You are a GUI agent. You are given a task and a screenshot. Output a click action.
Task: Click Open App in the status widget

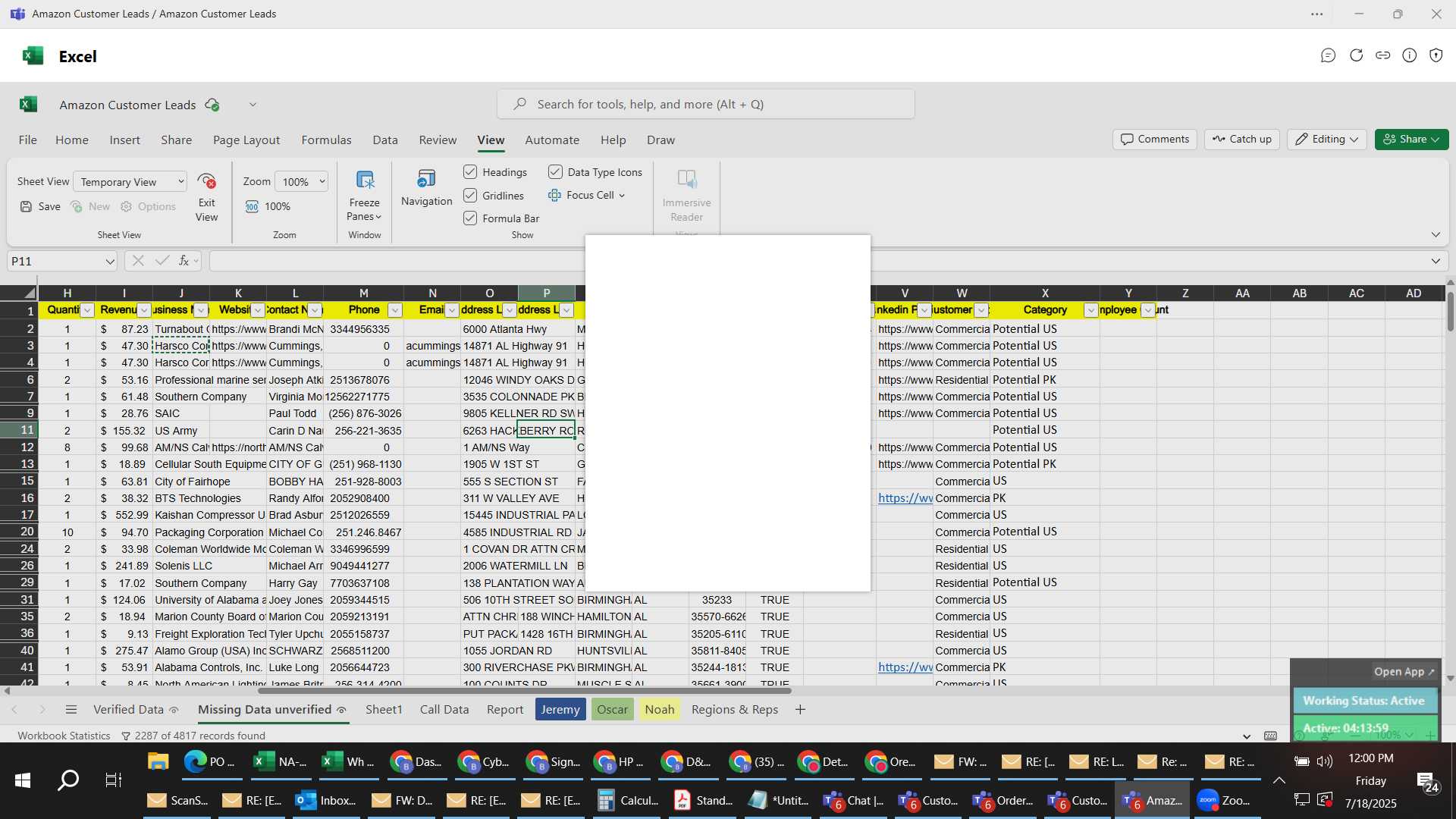point(1404,672)
